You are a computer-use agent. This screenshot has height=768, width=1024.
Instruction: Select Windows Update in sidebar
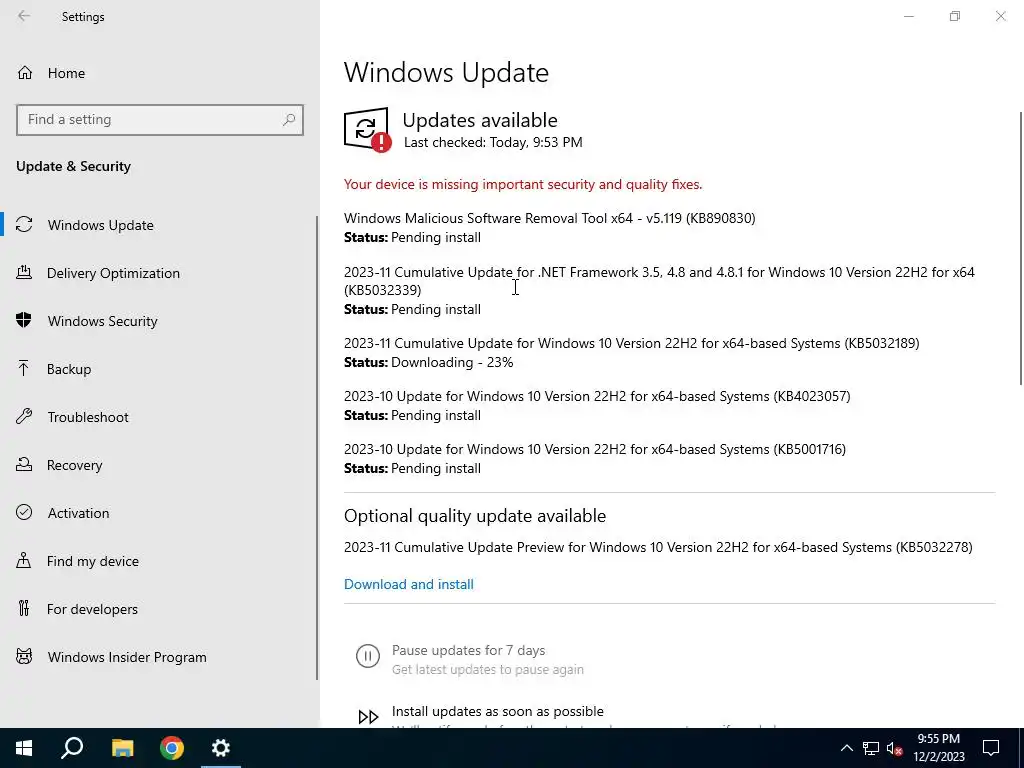coord(100,225)
